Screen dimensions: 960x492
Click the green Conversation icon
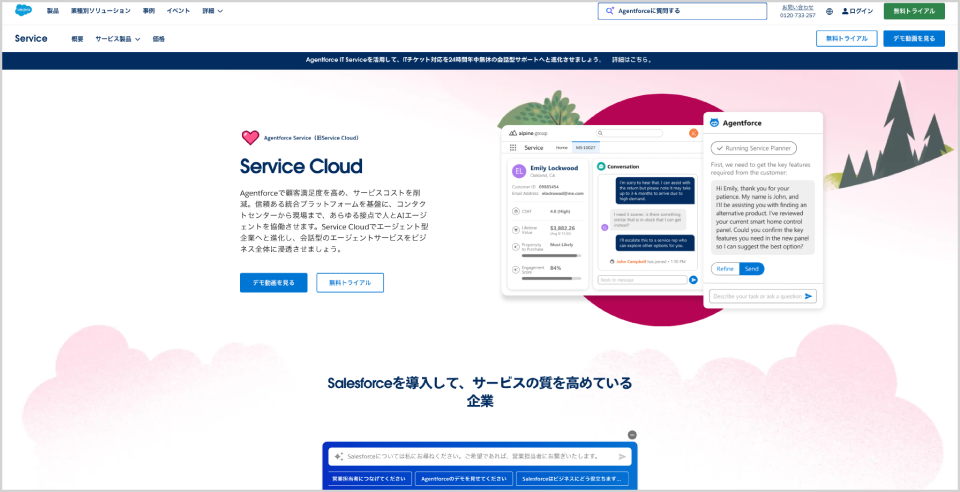(x=601, y=166)
